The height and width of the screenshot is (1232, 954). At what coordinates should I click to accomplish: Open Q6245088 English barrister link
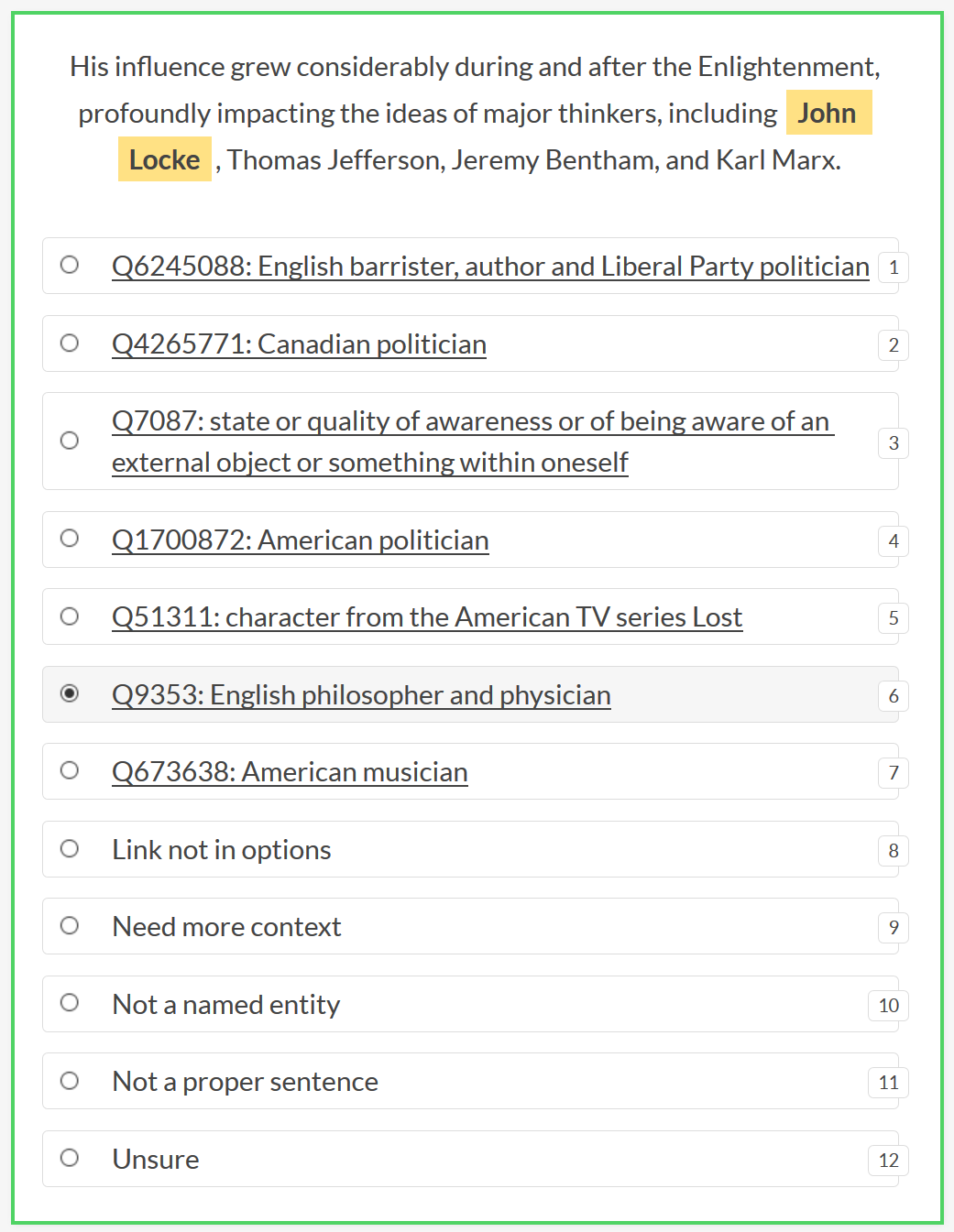490,267
